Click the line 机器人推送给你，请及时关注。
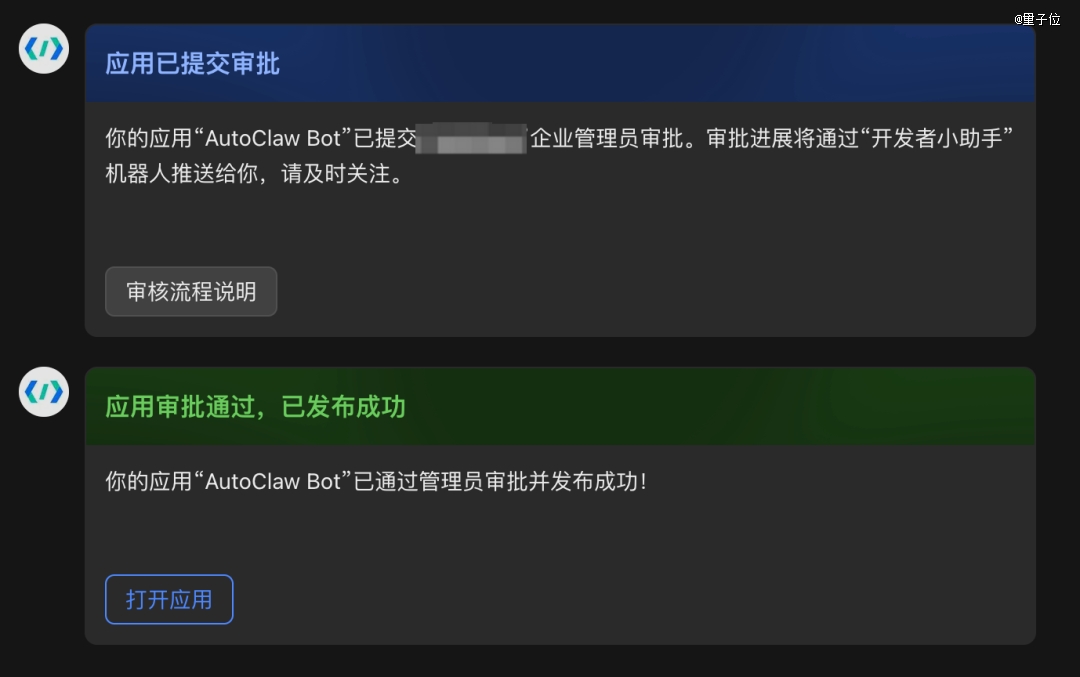 [x=254, y=174]
